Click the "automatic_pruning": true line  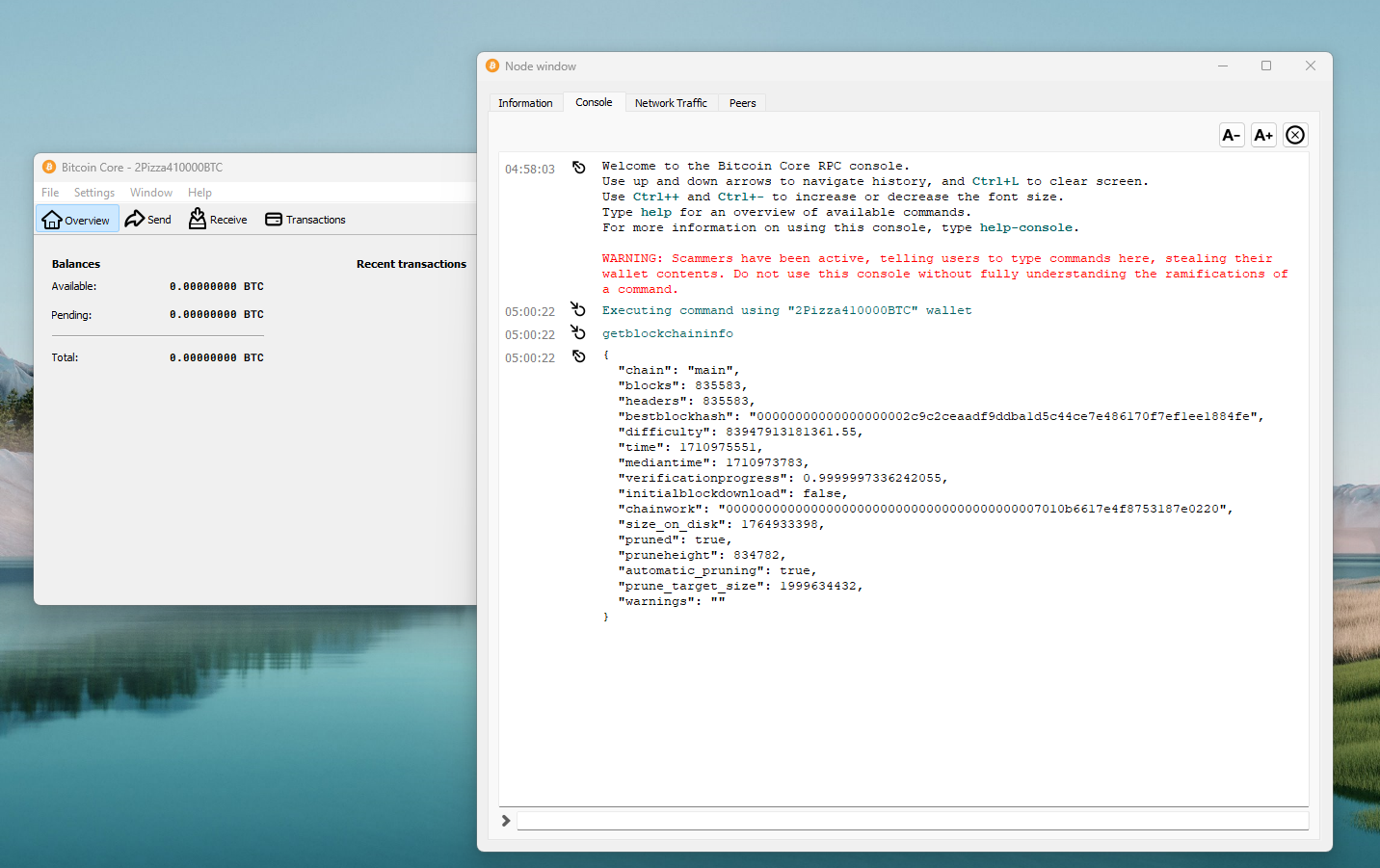point(717,570)
